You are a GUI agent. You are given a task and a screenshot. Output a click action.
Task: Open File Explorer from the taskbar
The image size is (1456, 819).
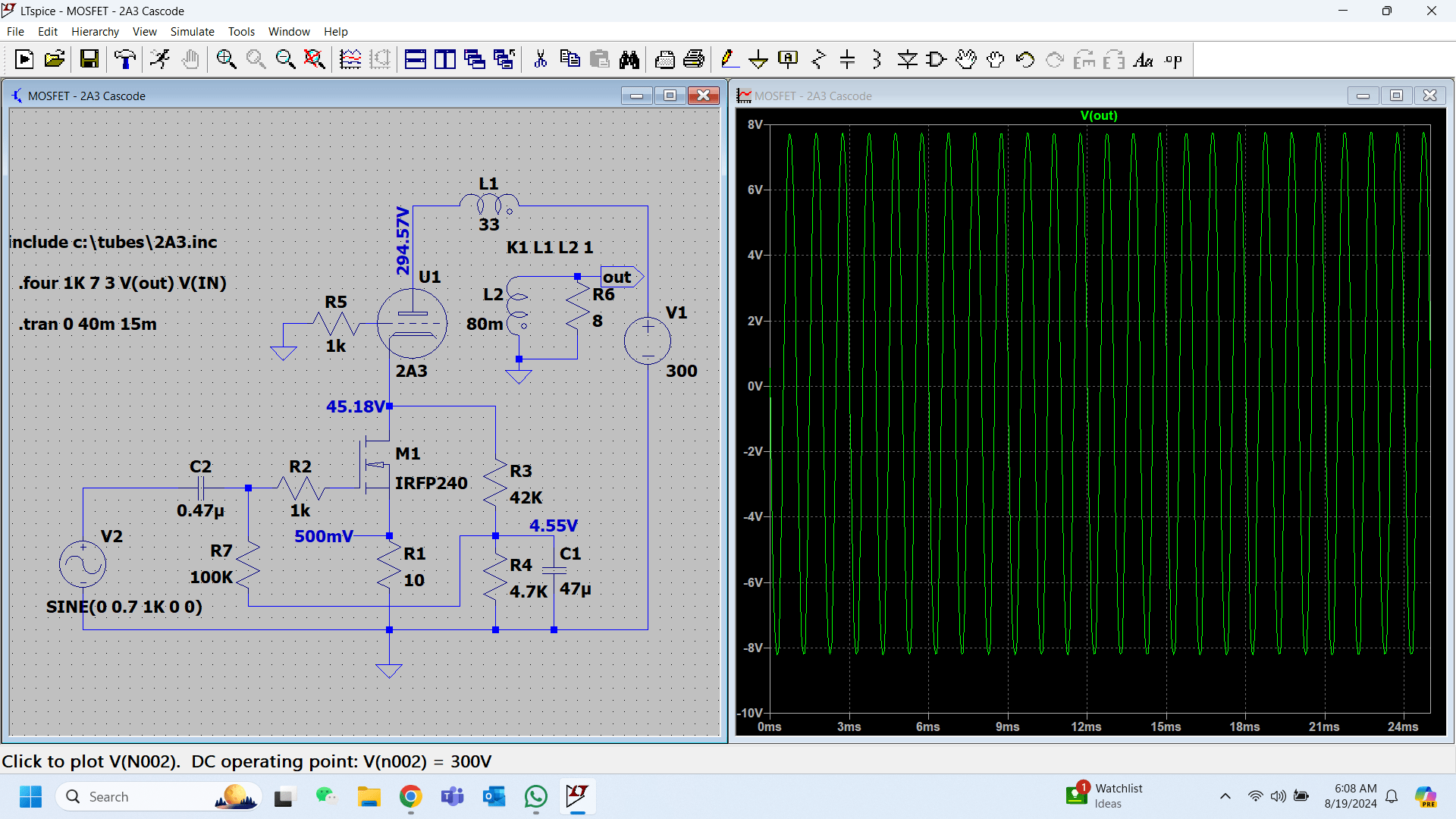pos(369,797)
